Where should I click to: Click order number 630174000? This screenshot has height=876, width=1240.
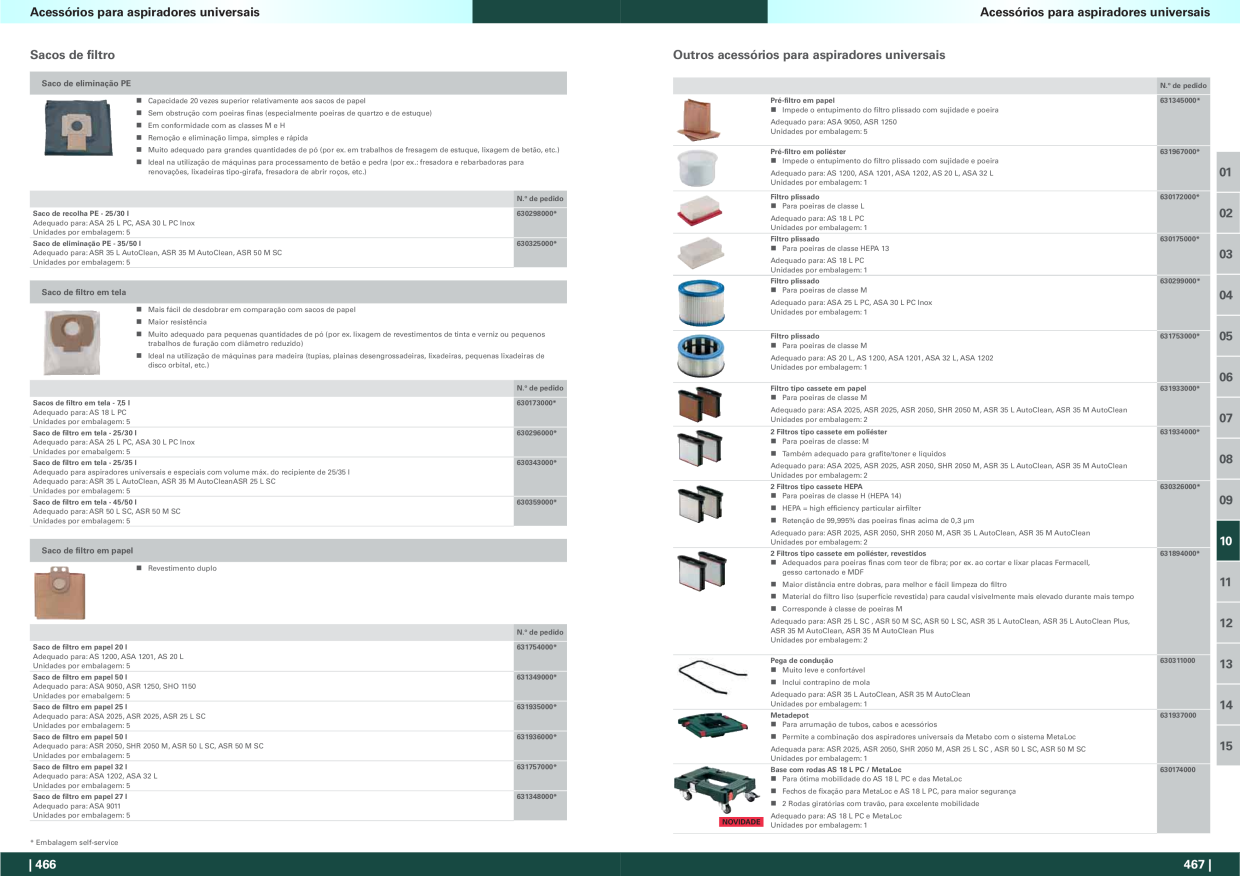(x=1178, y=770)
